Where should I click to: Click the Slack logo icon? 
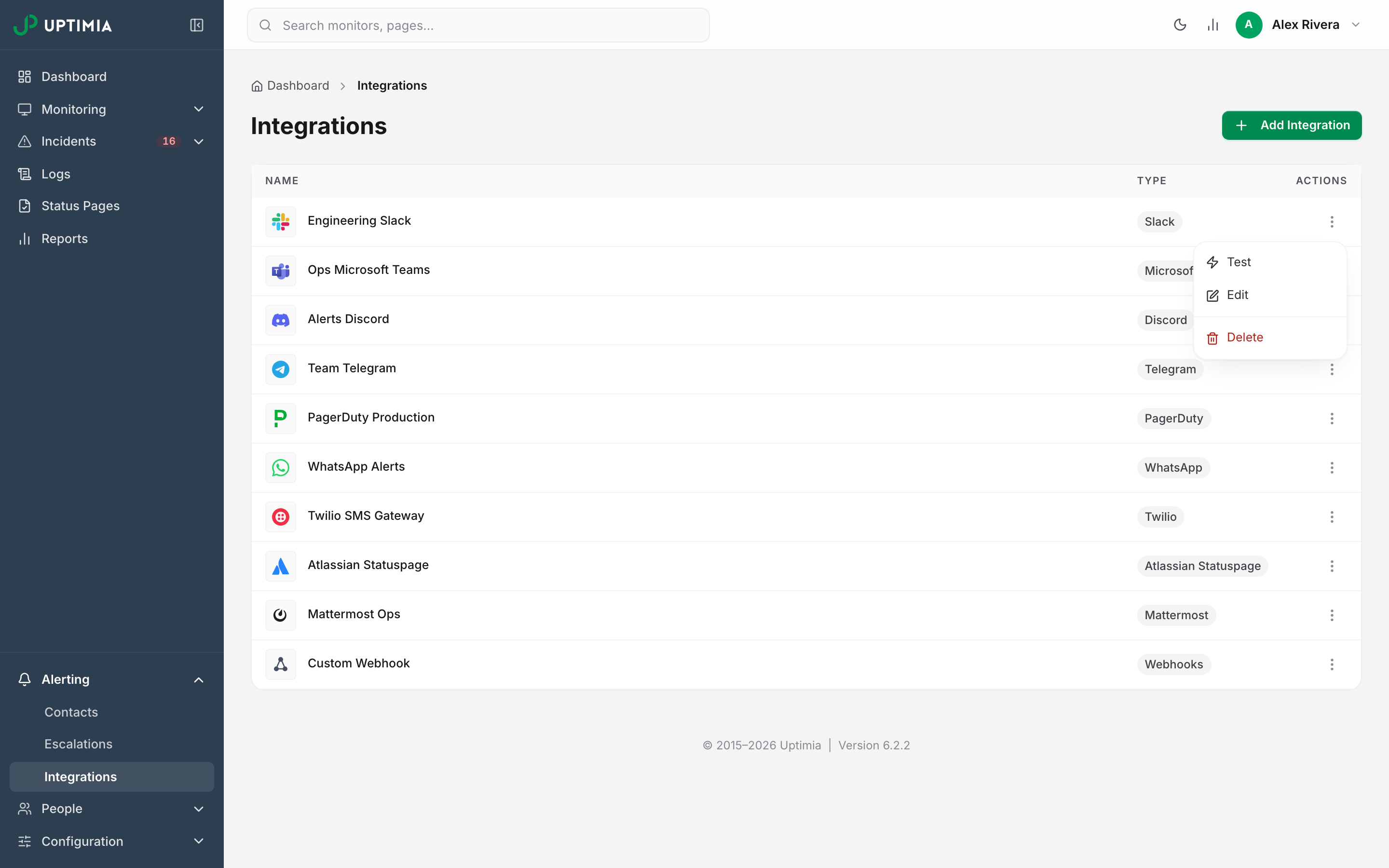tap(281, 222)
